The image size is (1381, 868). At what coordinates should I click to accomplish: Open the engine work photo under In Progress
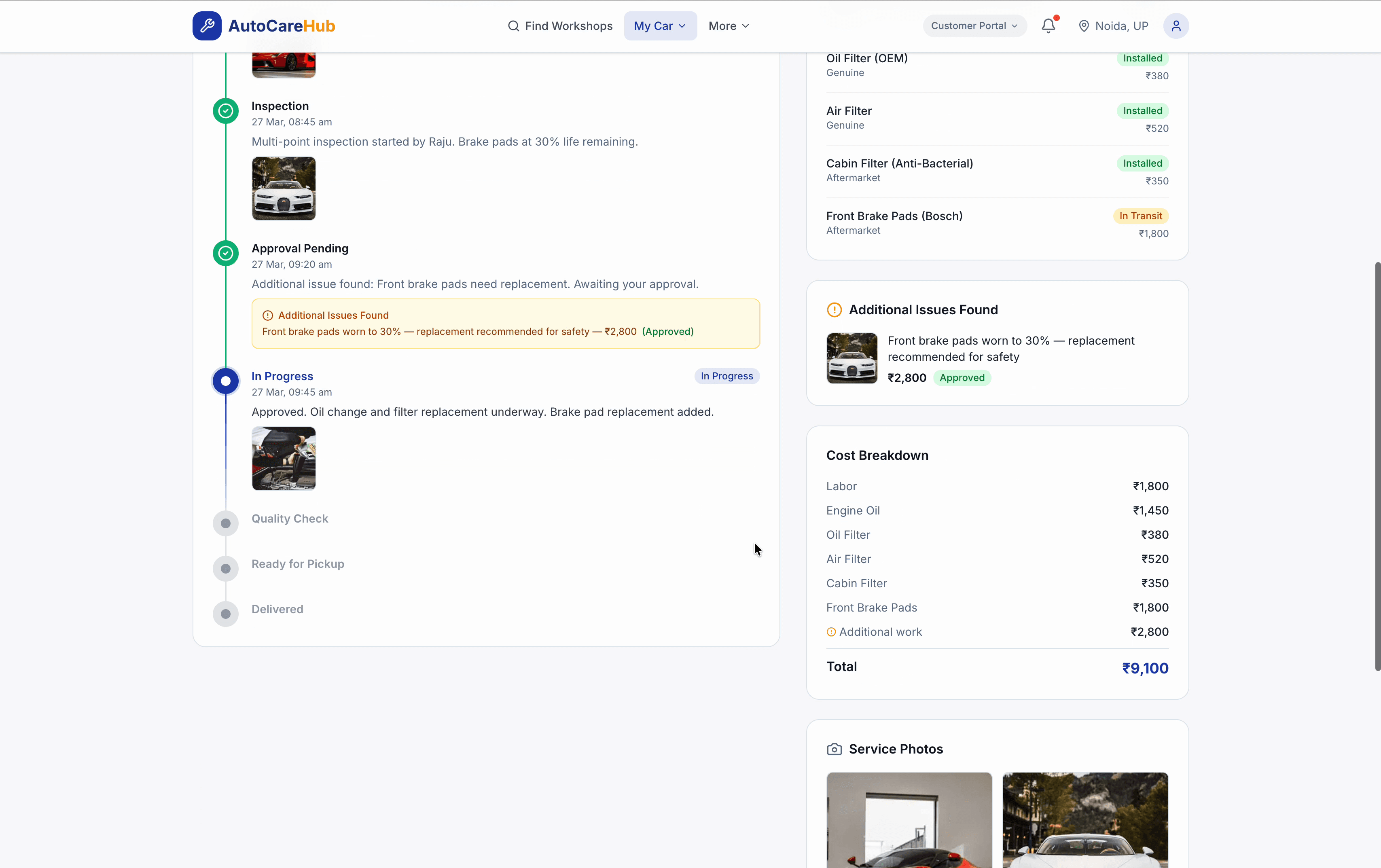(283, 459)
